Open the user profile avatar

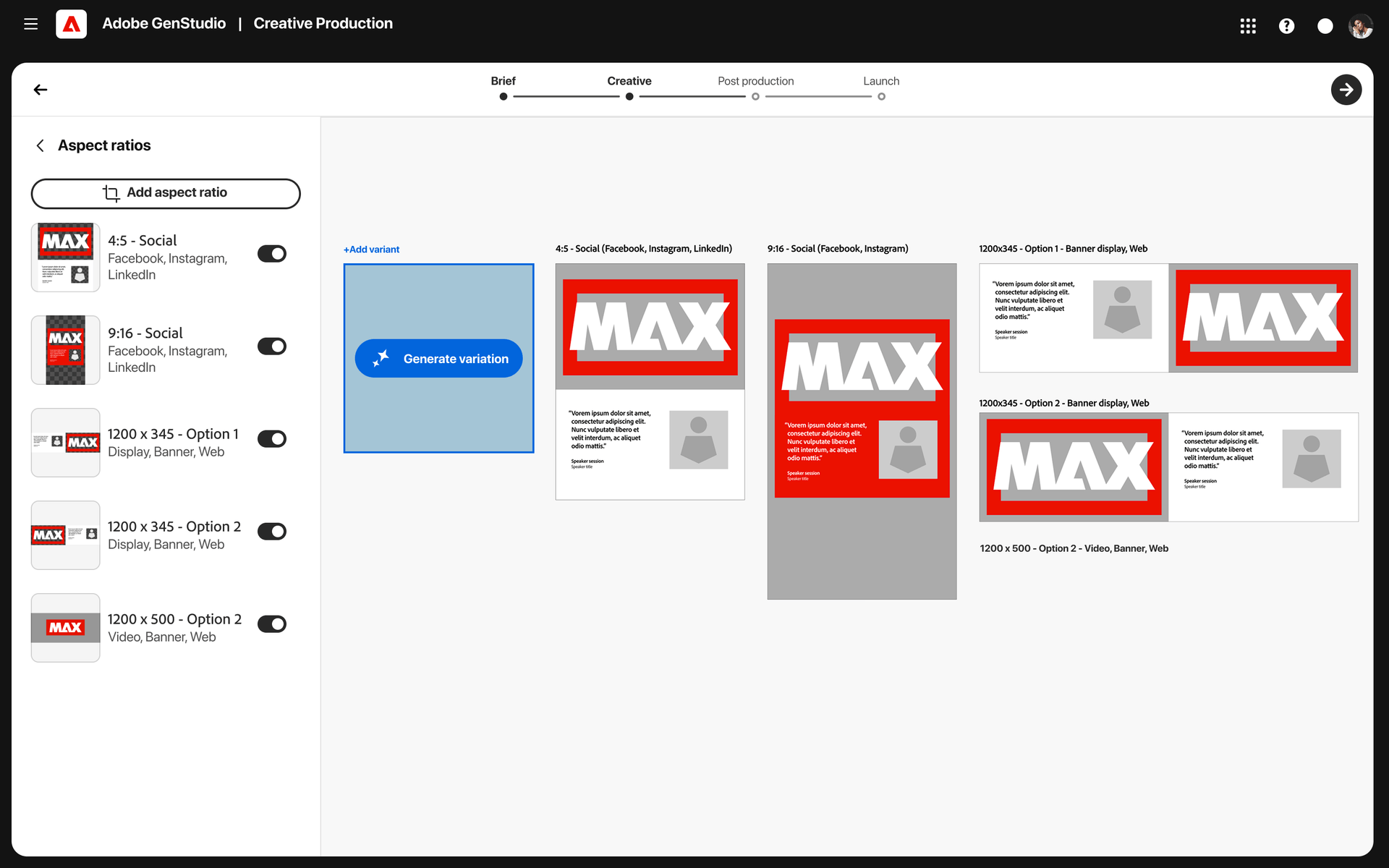[1361, 26]
